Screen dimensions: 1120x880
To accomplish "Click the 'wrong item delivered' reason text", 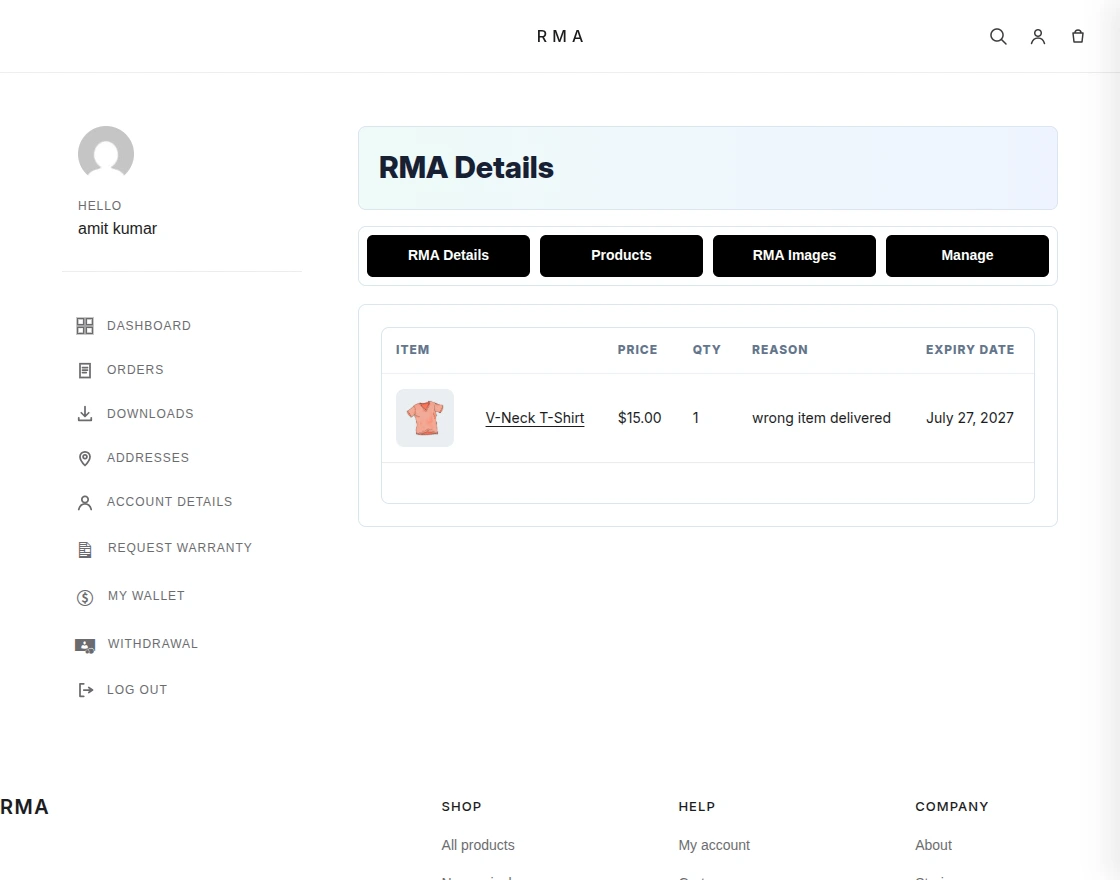I will (821, 418).
